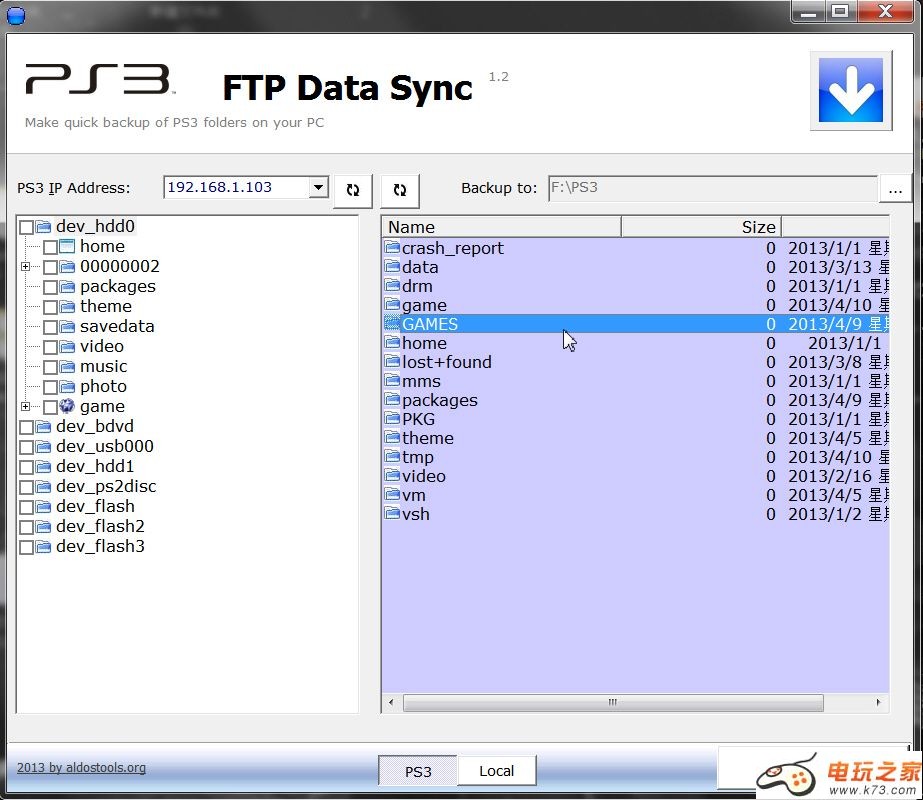Screen dimensions: 923x800
Task: Open the aldostools.org link
Action: (81, 768)
